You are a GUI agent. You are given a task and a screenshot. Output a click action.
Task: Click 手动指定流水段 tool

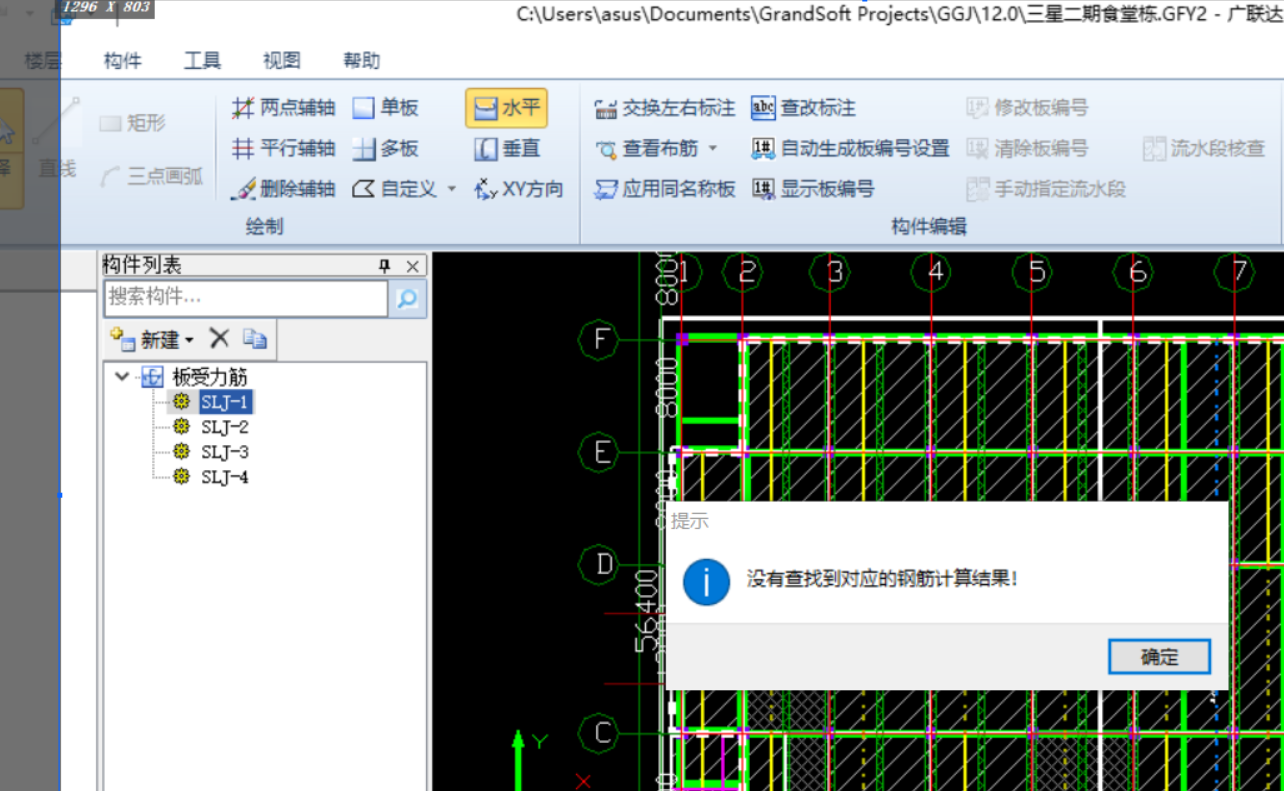(1046, 189)
